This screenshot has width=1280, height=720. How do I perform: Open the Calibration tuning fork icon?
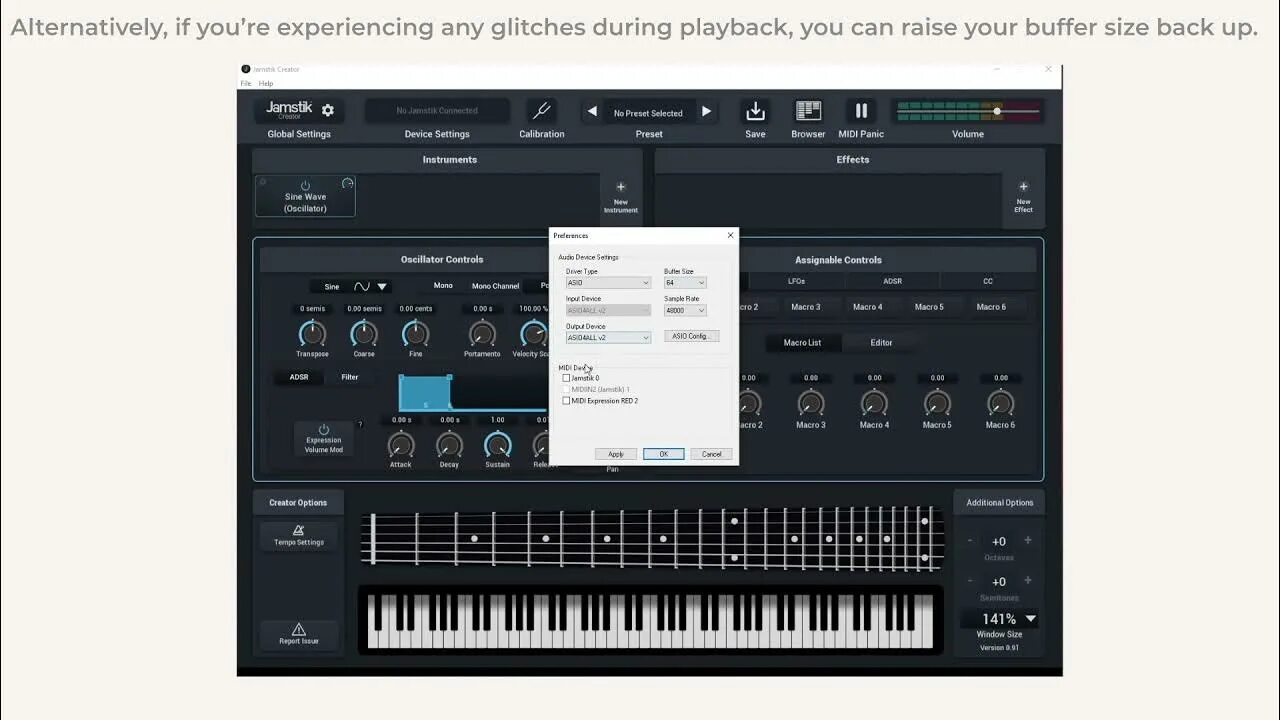[x=541, y=111]
